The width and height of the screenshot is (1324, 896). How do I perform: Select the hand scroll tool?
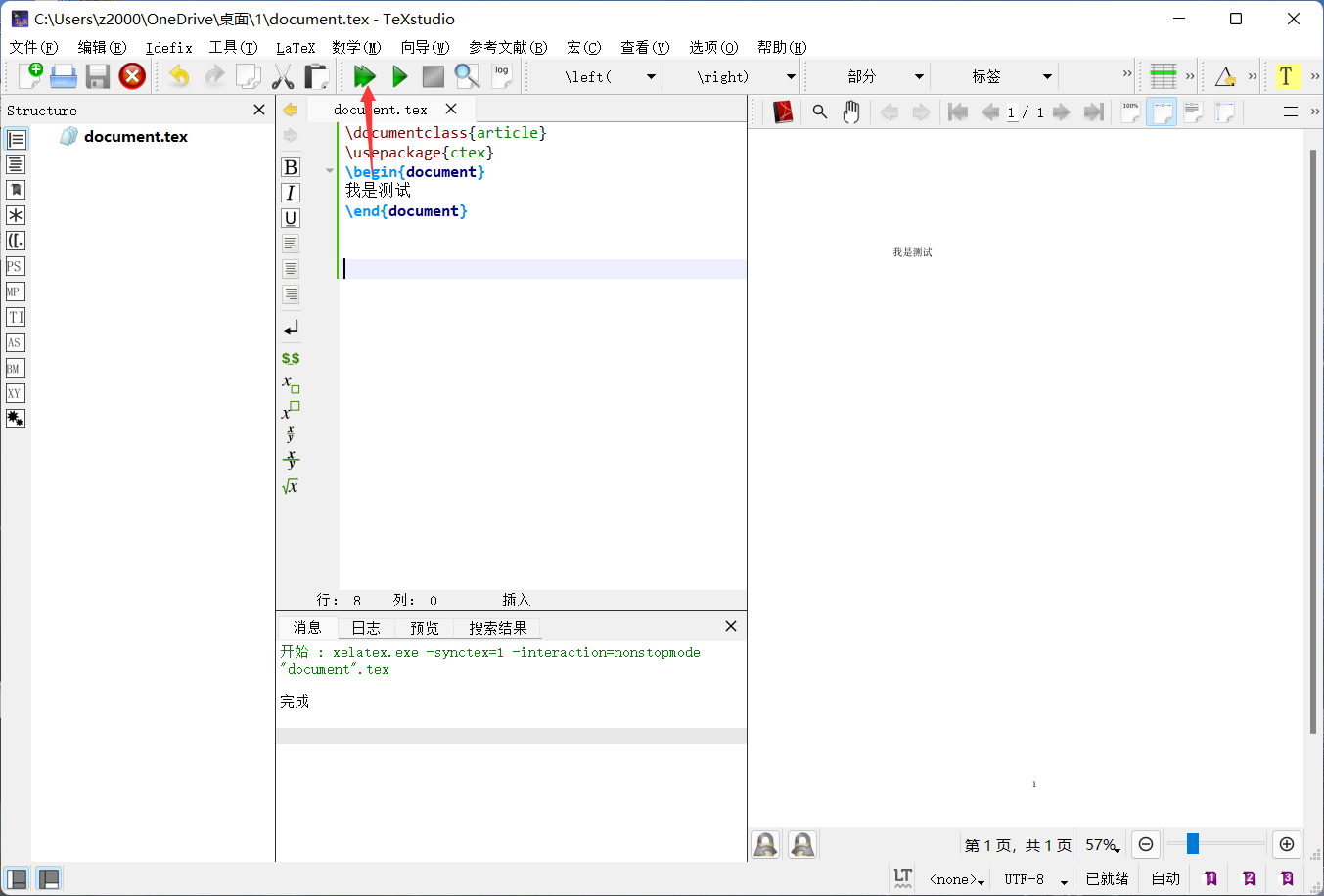(850, 112)
